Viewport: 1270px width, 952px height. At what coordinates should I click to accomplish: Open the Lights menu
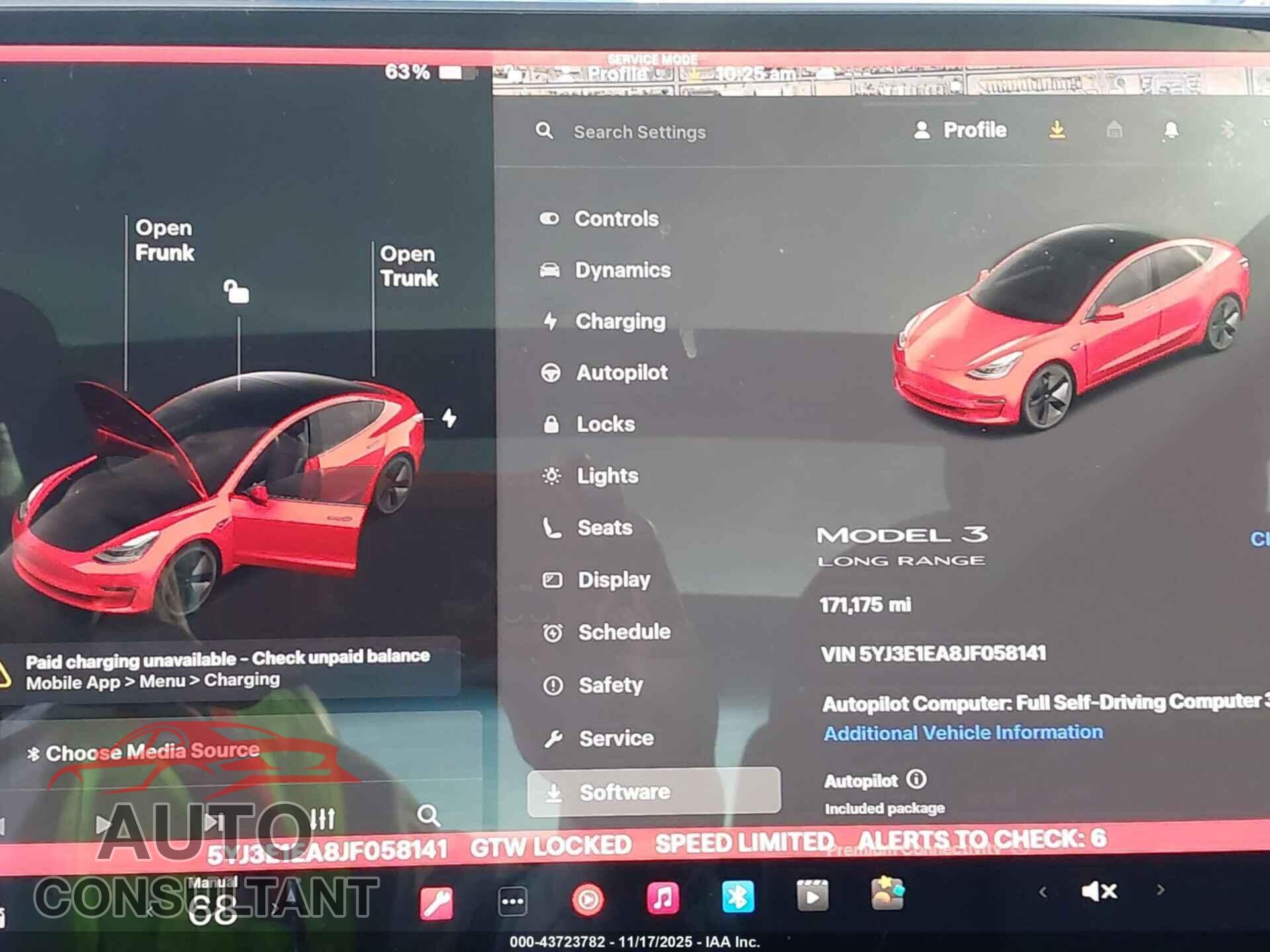pyautogui.click(x=590, y=475)
